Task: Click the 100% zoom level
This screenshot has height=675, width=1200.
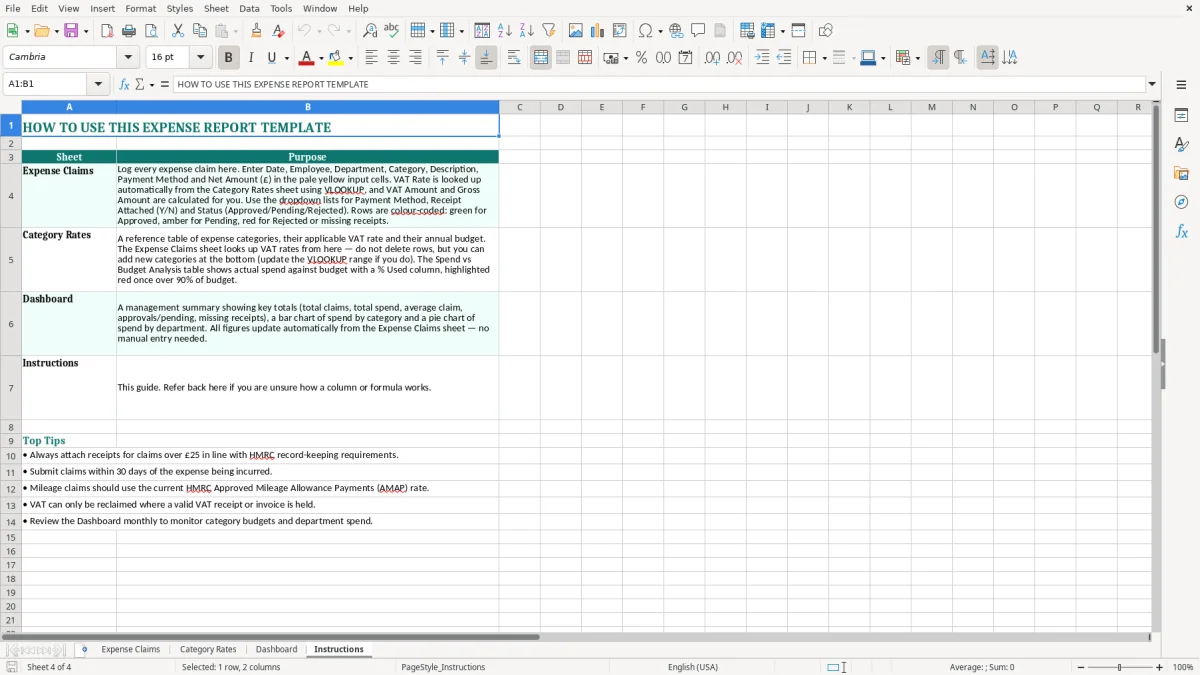Action: pyautogui.click(x=1183, y=667)
